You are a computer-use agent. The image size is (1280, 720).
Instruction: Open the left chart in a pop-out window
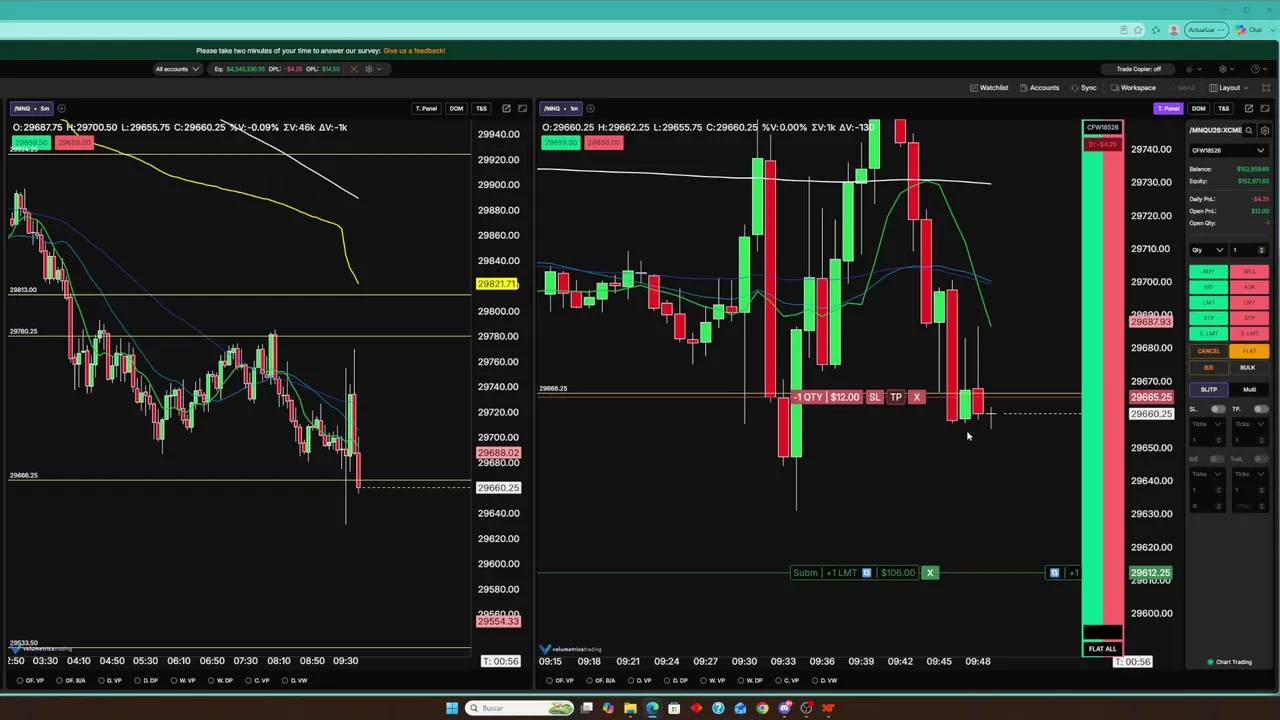[506, 108]
